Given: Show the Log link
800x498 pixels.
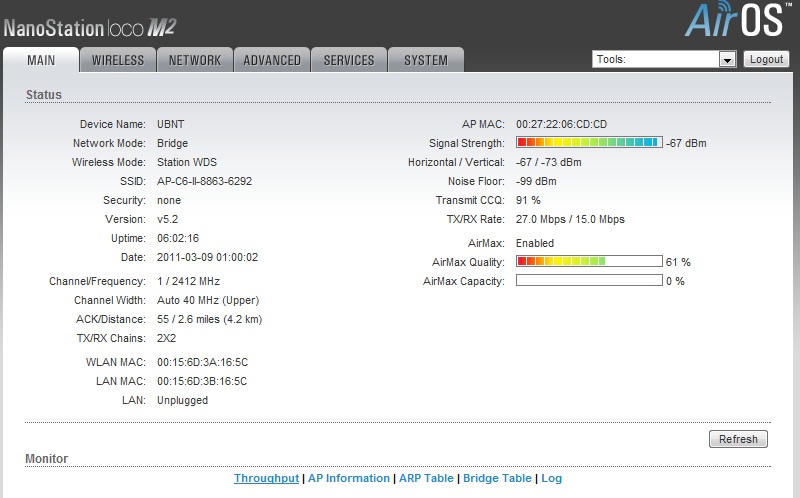Looking at the screenshot, I should (552, 478).
